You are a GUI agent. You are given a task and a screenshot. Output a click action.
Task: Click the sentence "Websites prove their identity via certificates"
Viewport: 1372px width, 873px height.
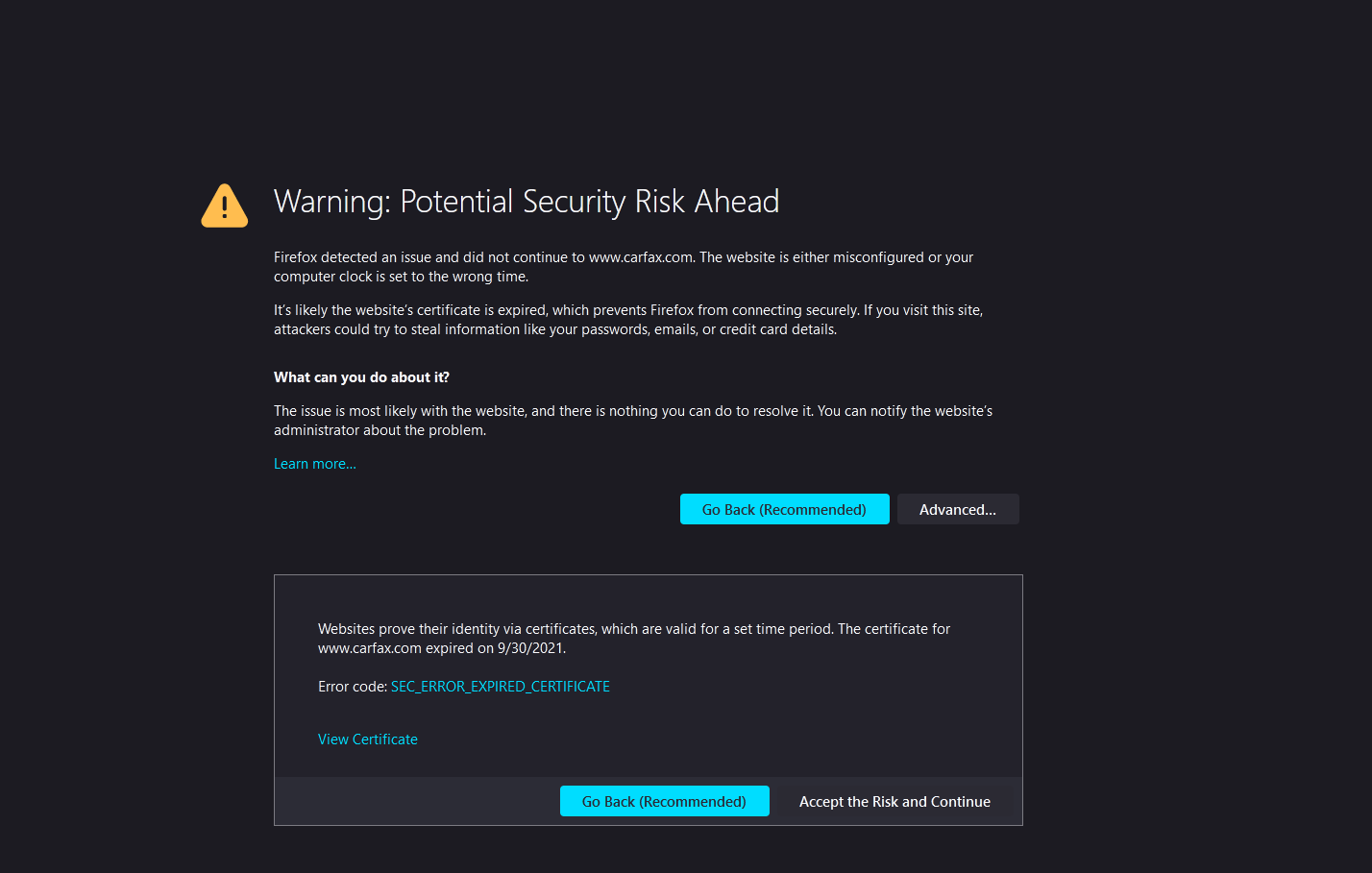457,629
